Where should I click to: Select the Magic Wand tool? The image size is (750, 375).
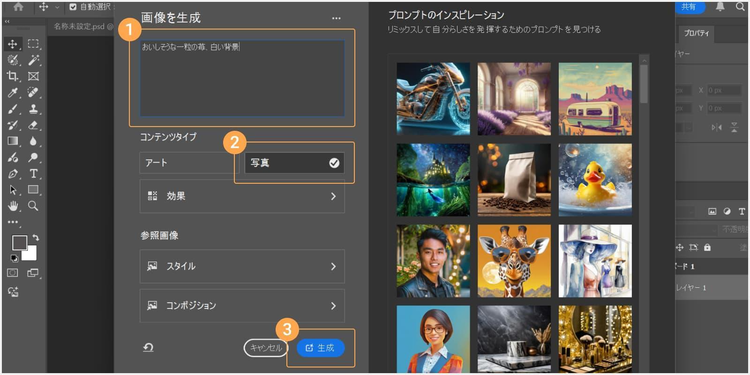[x=33, y=60]
